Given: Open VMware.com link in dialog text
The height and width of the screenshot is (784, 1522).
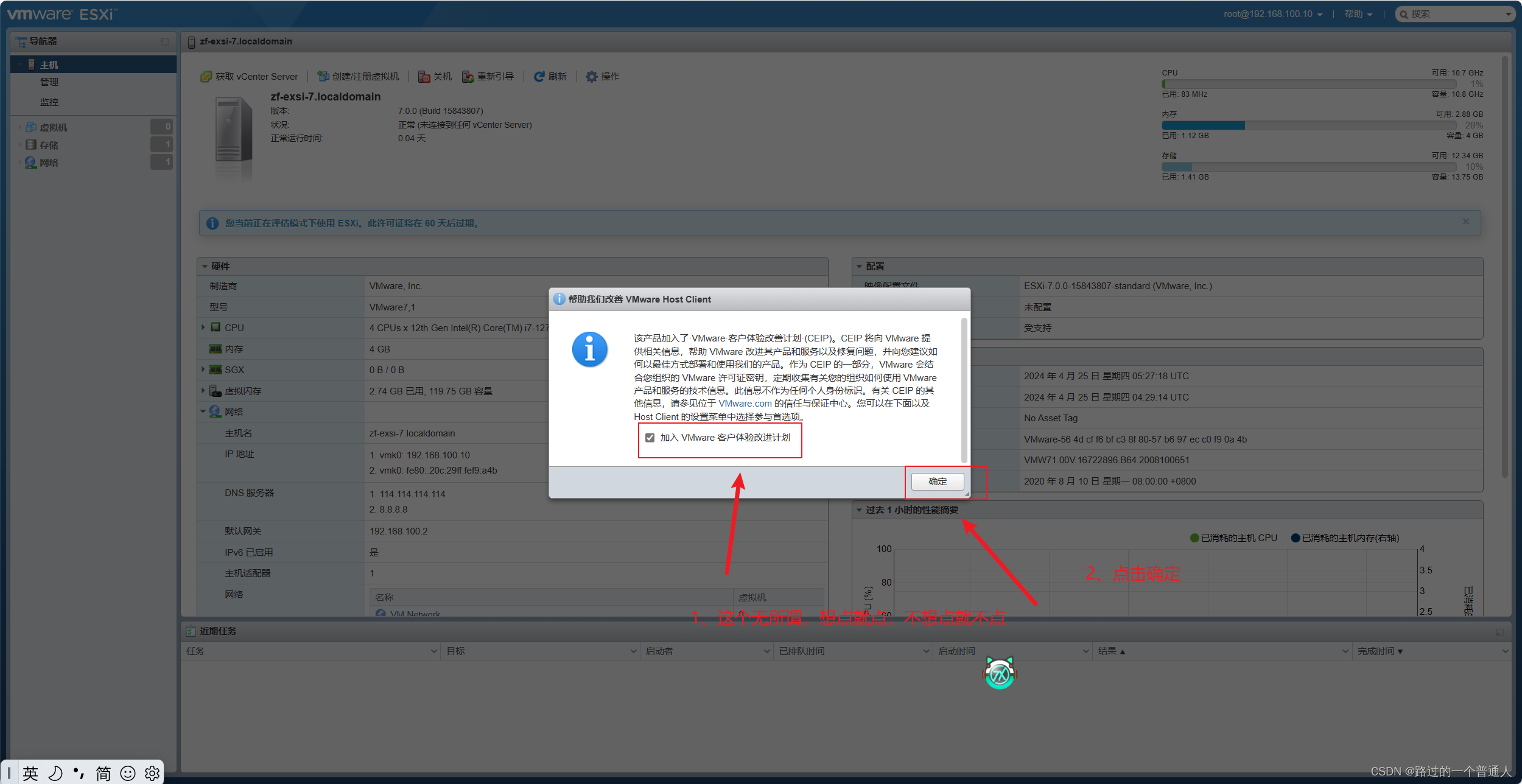Looking at the screenshot, I should pos(745,404).
